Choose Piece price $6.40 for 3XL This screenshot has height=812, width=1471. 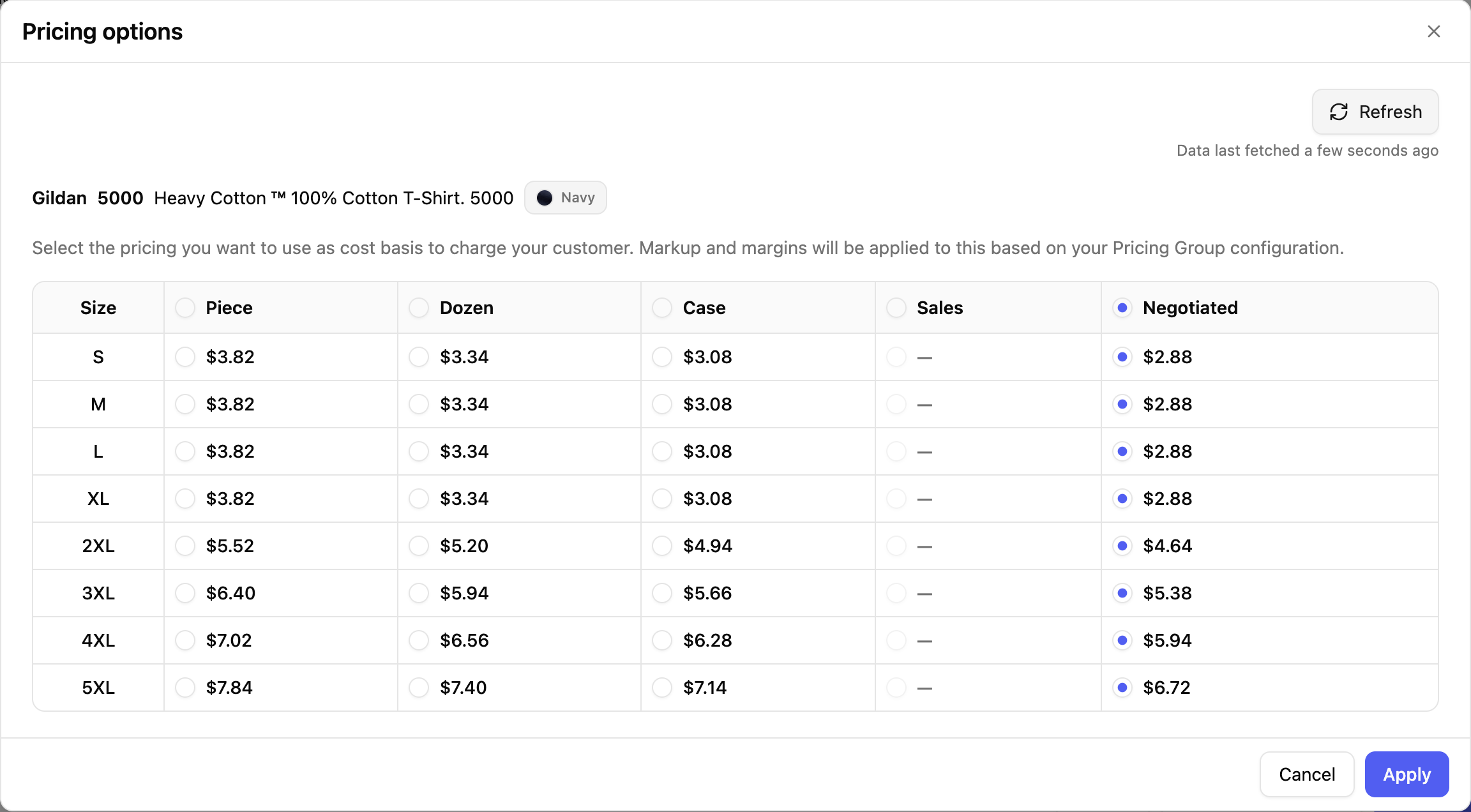pyautogui.click(x=185, y=593)
